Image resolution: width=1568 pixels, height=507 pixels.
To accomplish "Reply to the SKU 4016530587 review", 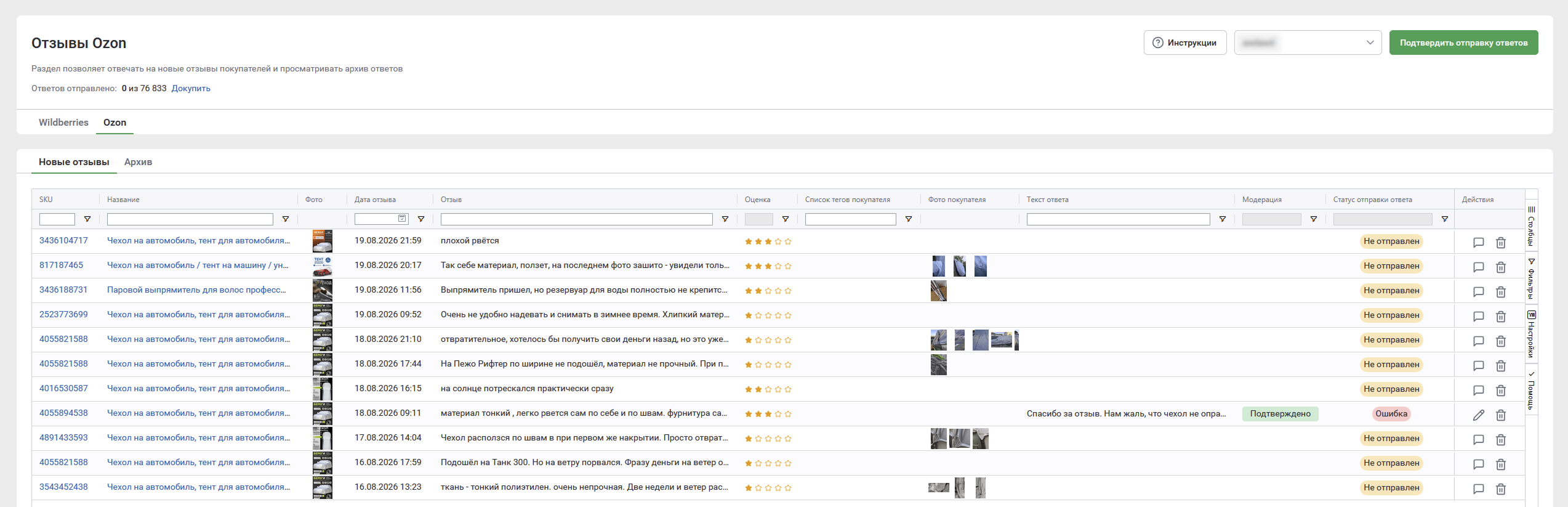I will click(x=1478, y=390).
